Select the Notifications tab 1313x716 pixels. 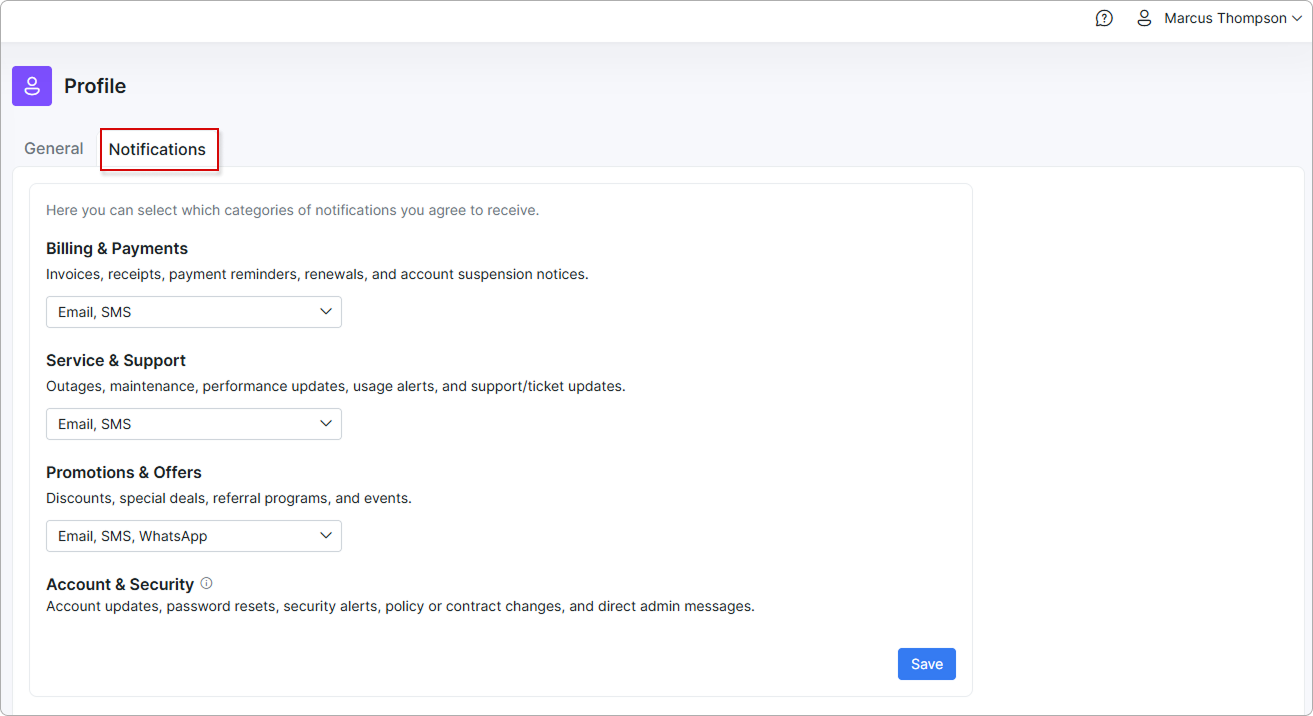[157, 149]
